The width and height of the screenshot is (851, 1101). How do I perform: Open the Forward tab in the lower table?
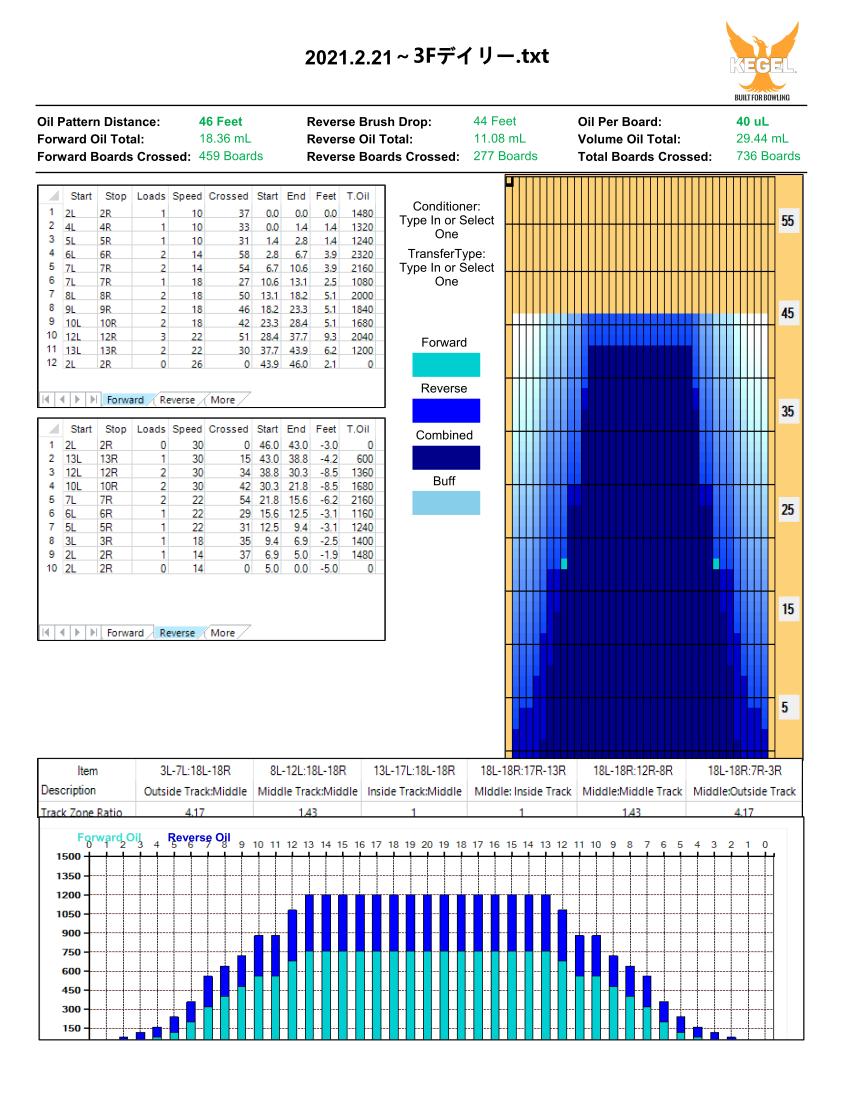pos(125,633)
